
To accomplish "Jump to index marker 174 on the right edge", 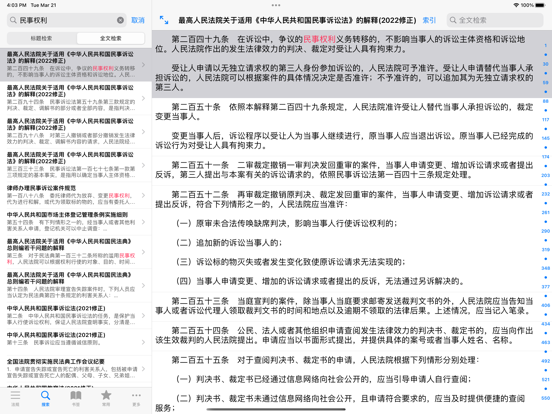I will (x=546, y=157).
